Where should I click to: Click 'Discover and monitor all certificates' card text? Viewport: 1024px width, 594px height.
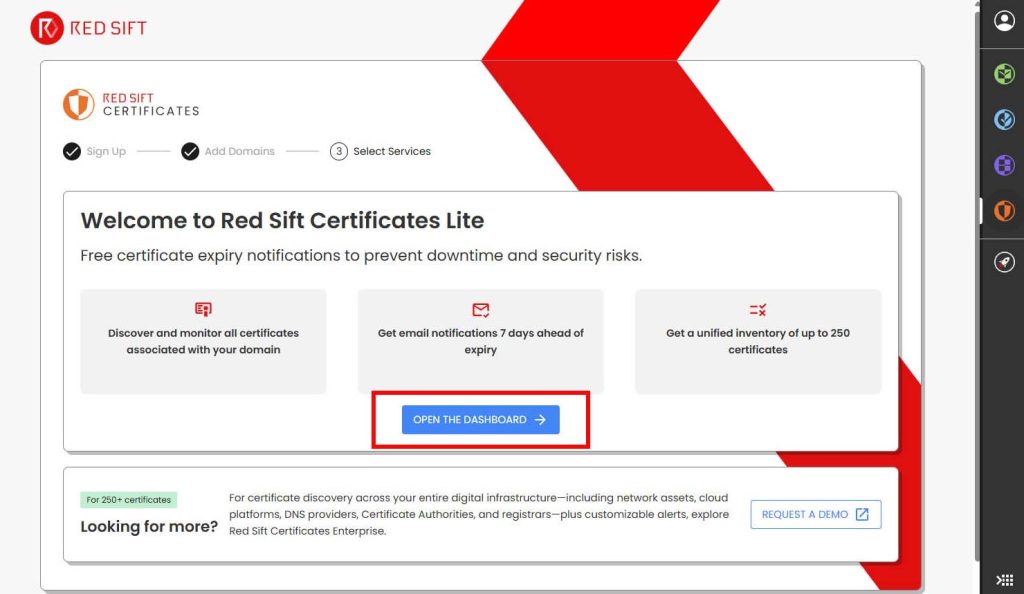203,341
